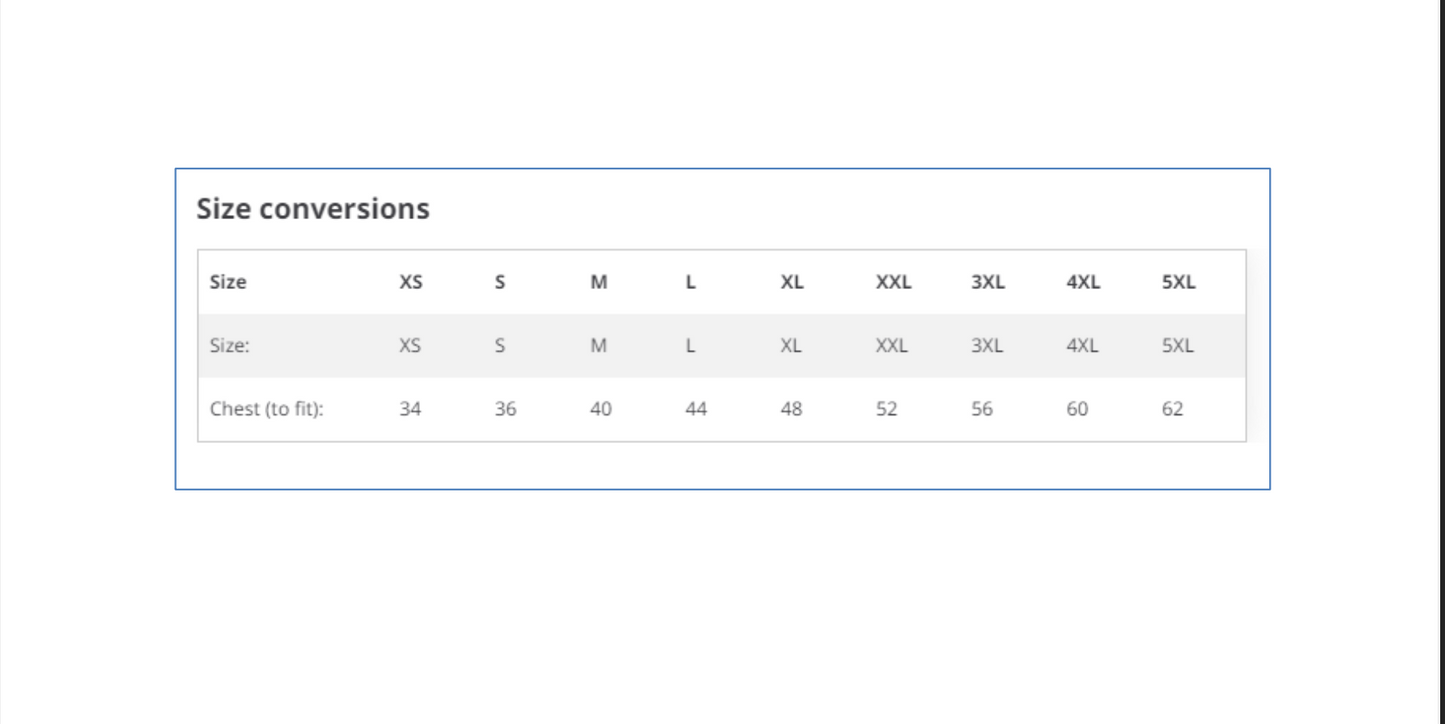This screenshot has height=724, width=1445.
Task: Select the bold L column header
Action: (690, 282)
